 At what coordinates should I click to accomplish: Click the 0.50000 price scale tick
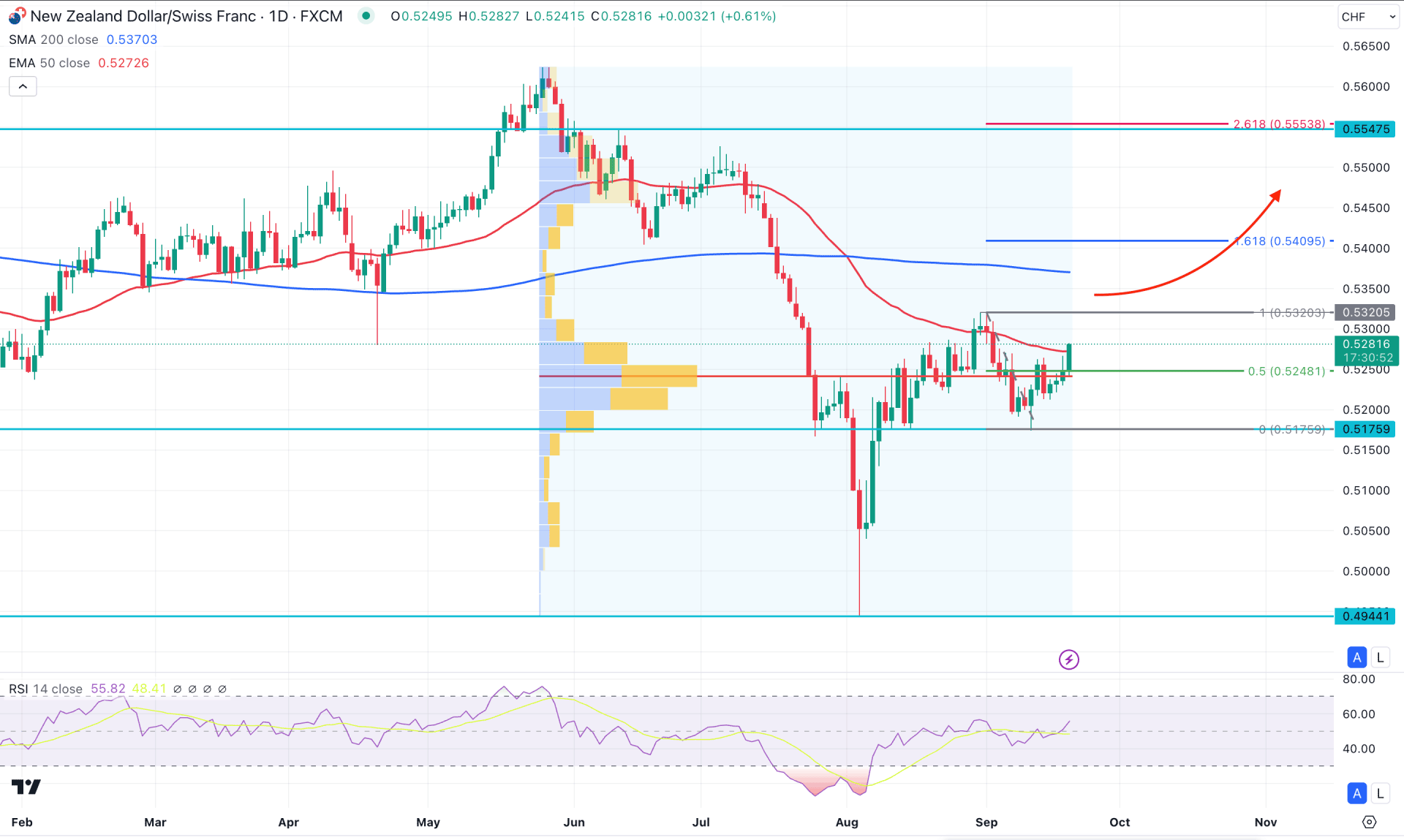click(1366, 572)
